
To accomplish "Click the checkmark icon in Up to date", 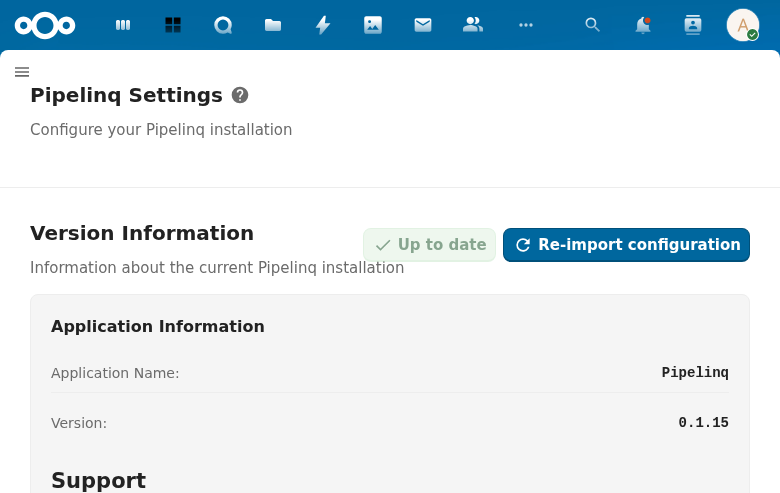I will pyautogui.click(x=383, y=245).
